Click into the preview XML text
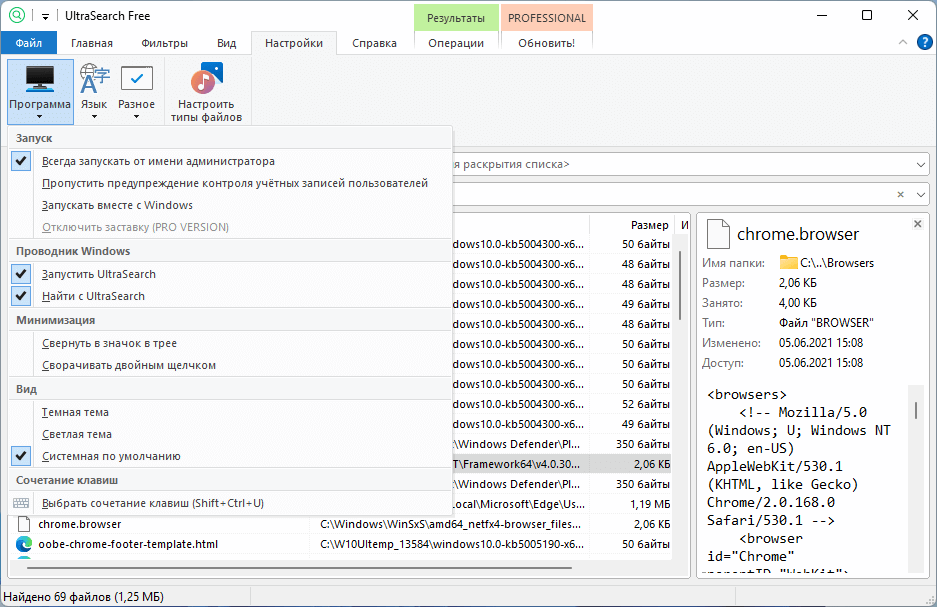 804,478
